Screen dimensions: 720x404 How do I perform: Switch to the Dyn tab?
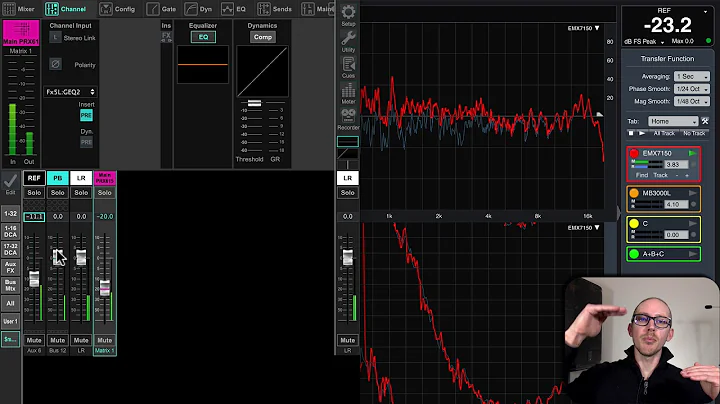tap(199, 9)
